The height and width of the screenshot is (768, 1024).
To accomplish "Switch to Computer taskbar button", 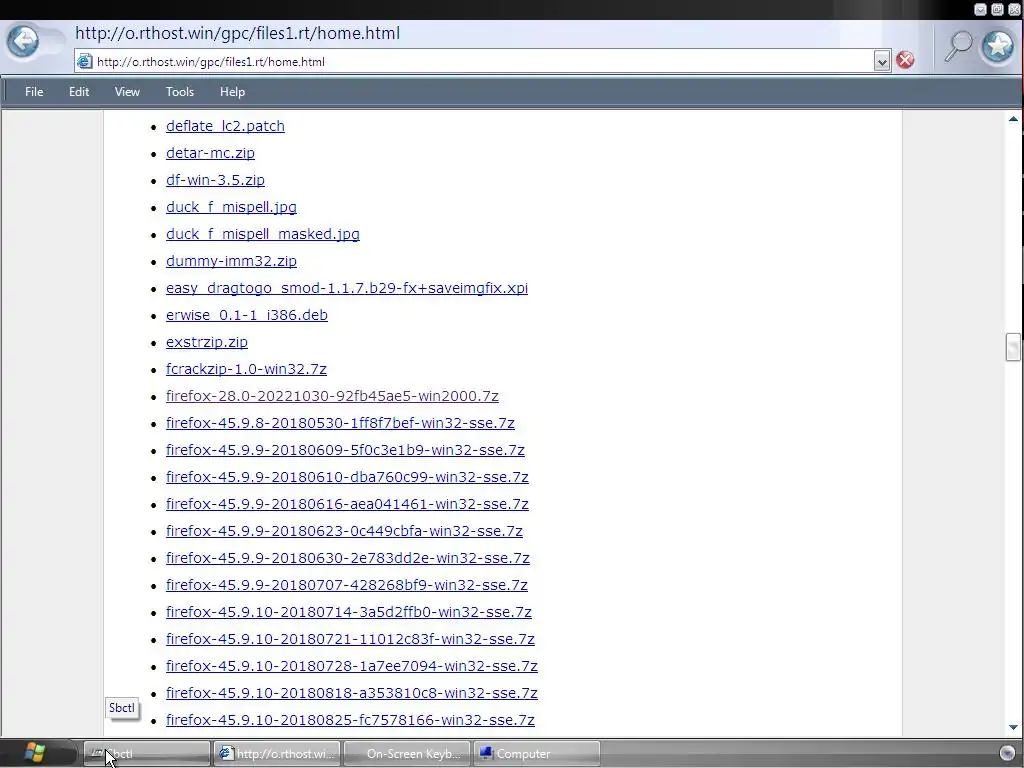I will pyautogui.click(x=536, y=754).
